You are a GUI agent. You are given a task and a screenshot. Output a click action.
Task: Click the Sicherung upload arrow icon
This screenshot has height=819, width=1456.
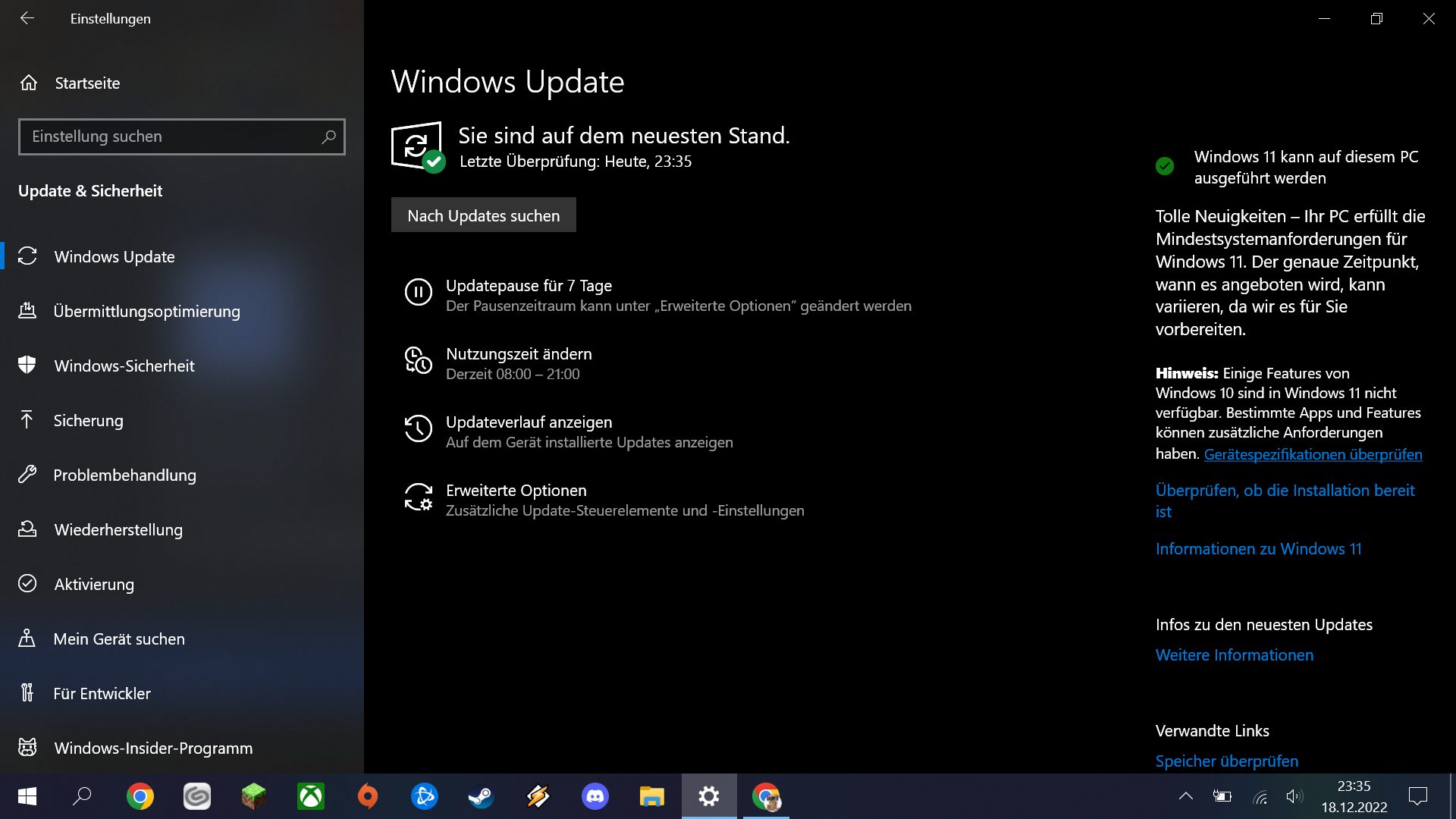click(27, 420)
